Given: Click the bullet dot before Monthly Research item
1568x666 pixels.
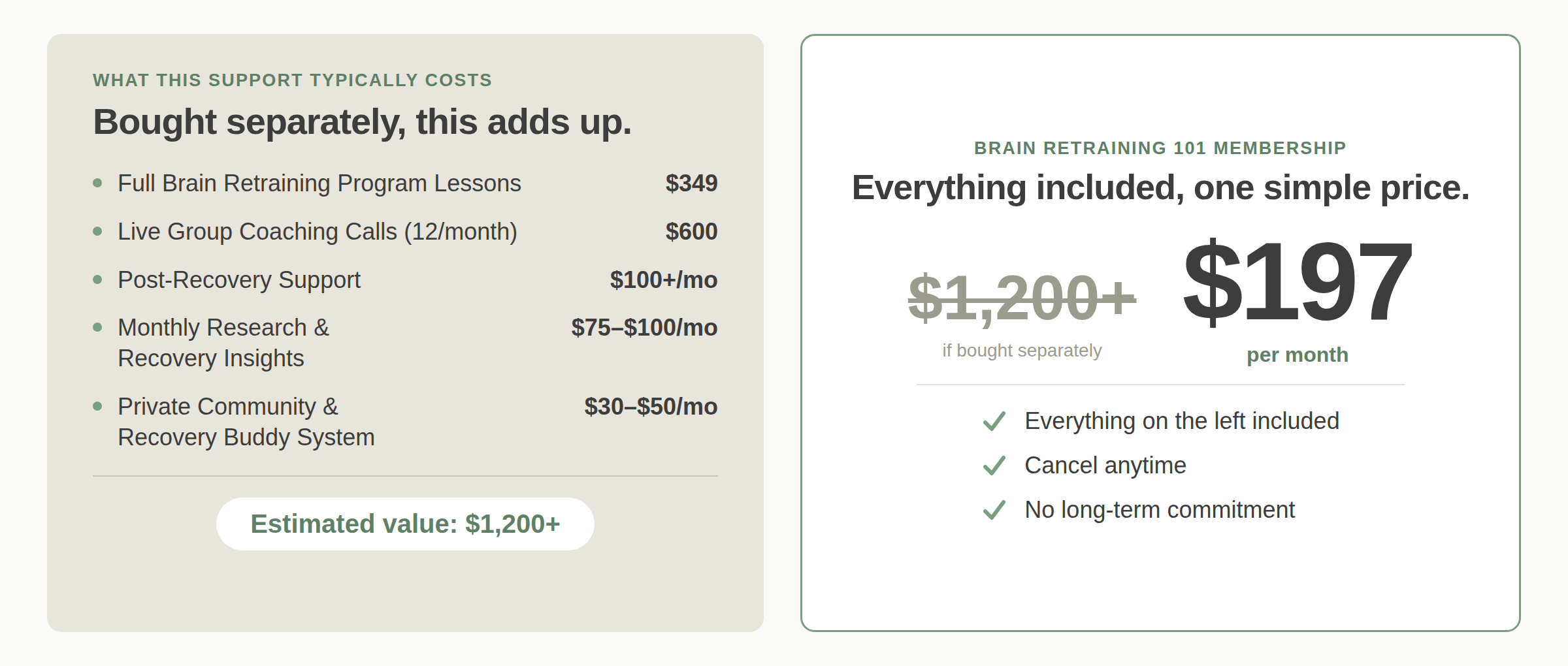Looking at the screenshot, I should point(97,327).
